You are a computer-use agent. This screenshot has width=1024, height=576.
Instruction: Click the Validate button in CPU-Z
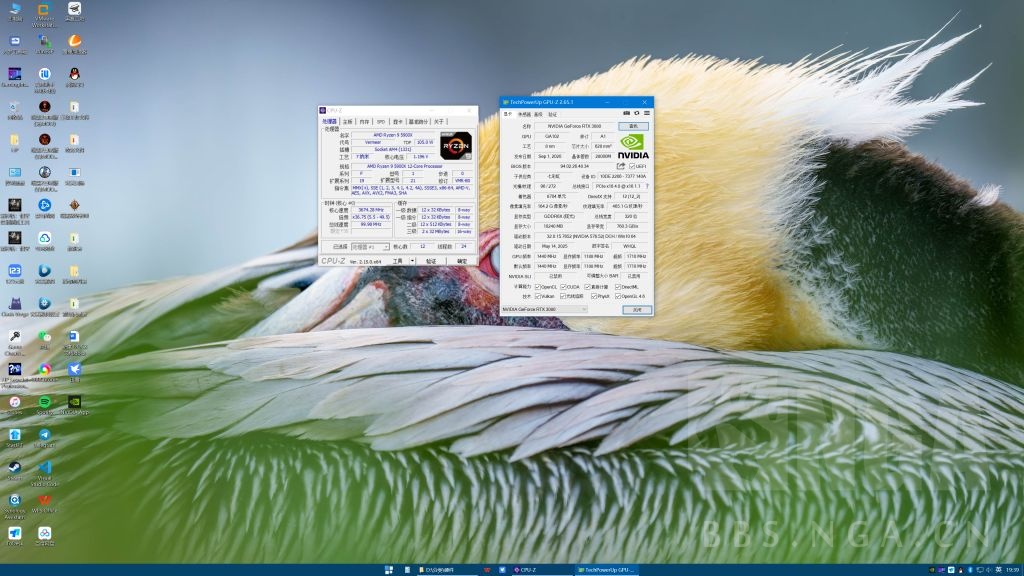[430, 260]
